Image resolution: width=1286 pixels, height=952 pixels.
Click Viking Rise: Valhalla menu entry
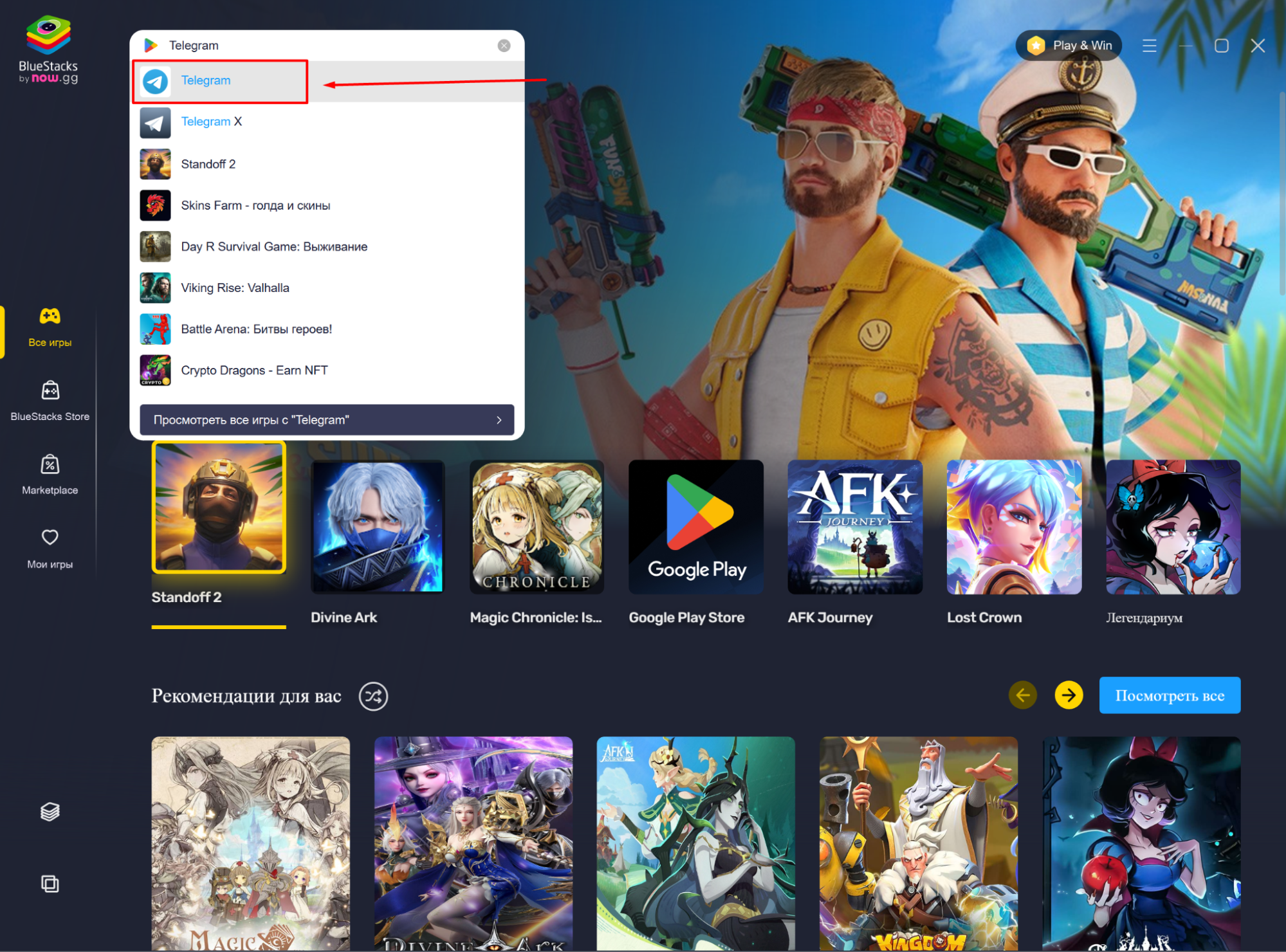(x=236, y=288)
